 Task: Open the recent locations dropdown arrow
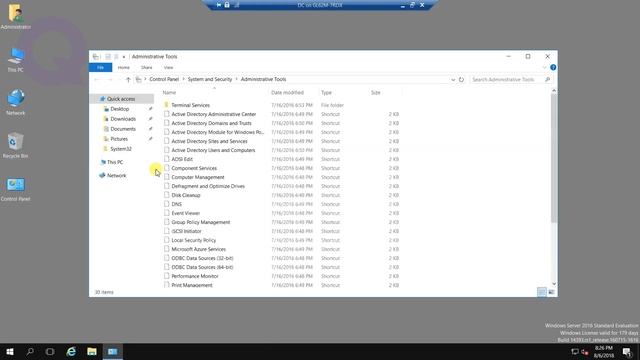(x=119, y=80)
